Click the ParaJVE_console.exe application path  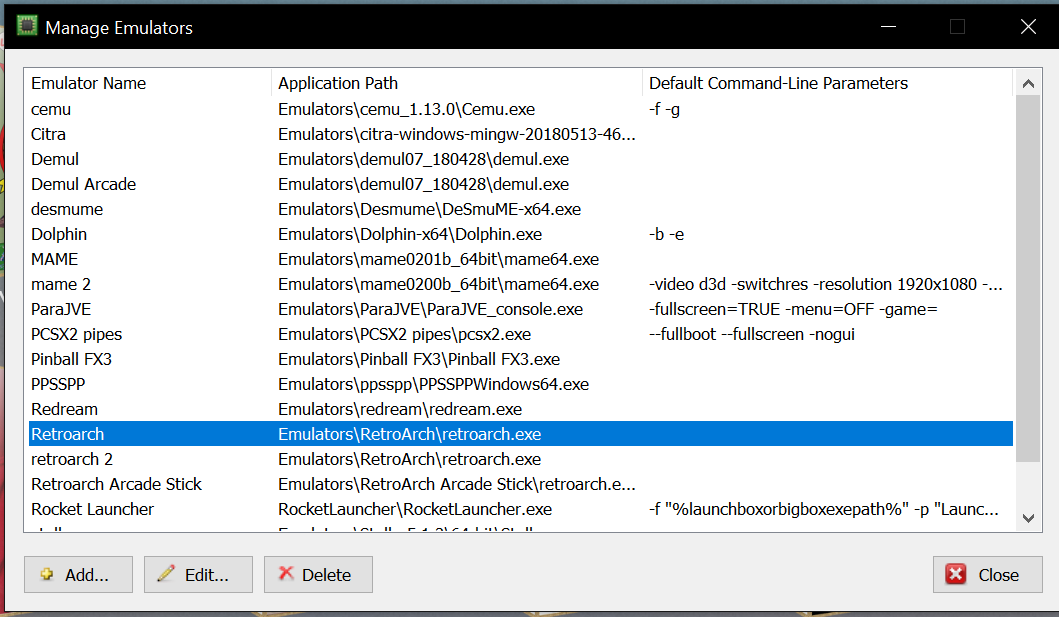430,309
